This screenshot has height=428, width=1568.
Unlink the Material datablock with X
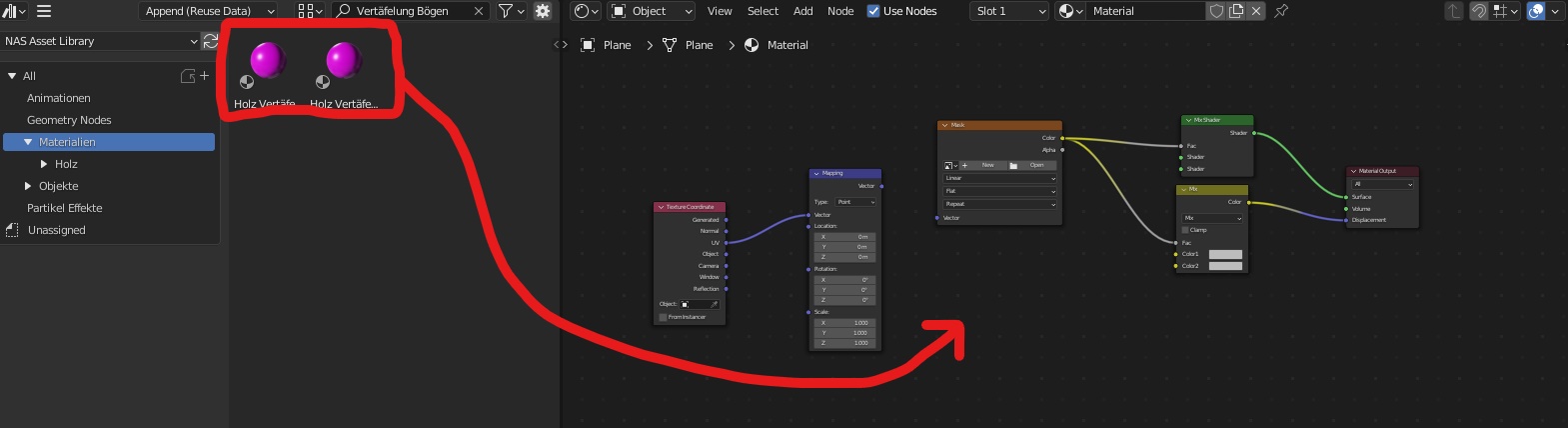[x=1256, y=11]
